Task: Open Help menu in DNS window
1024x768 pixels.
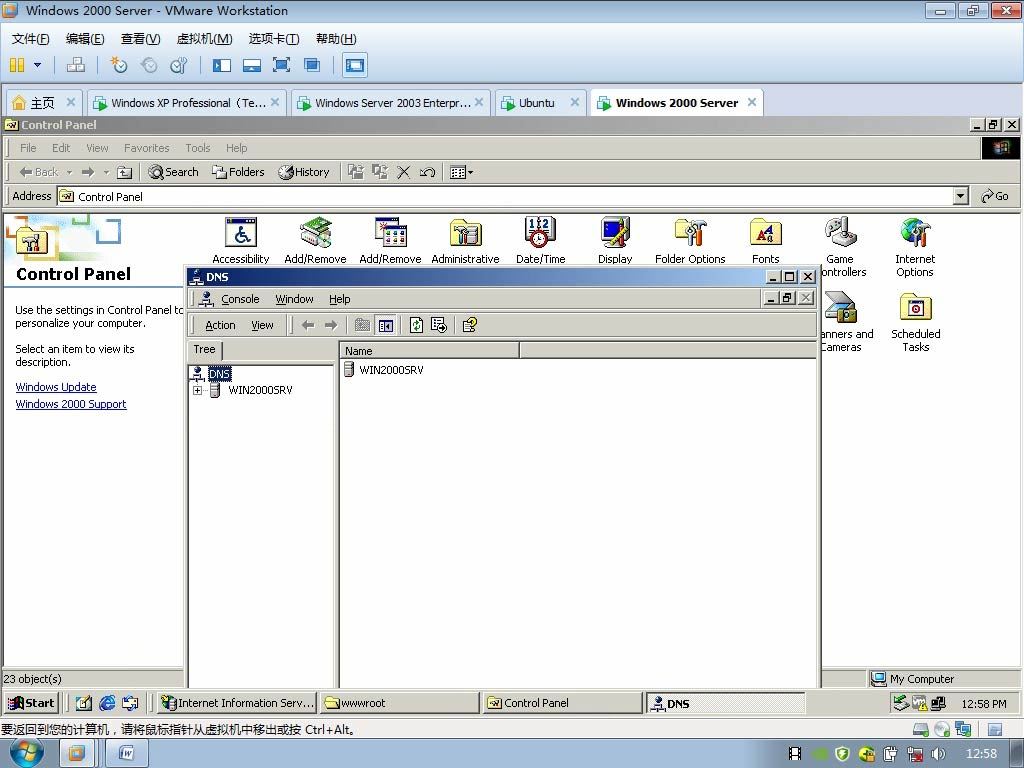Action: coord(340,298)
